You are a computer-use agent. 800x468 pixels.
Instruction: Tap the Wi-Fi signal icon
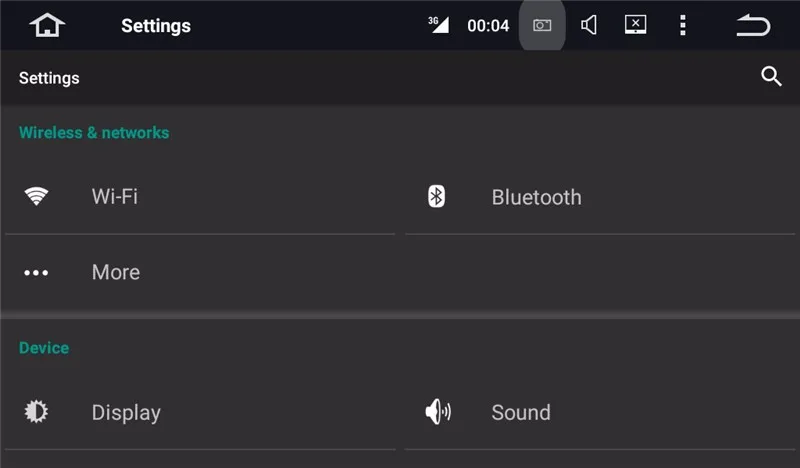click(36, 197)
